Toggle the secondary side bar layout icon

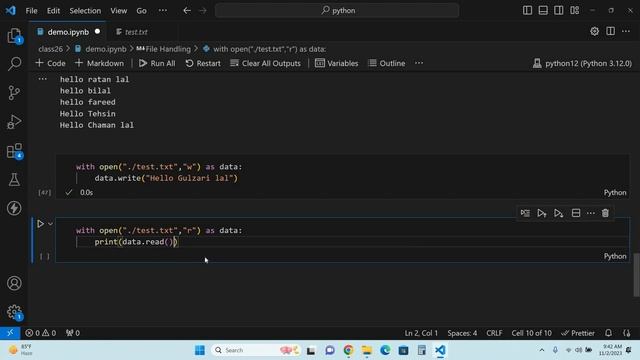click(559, 10)
